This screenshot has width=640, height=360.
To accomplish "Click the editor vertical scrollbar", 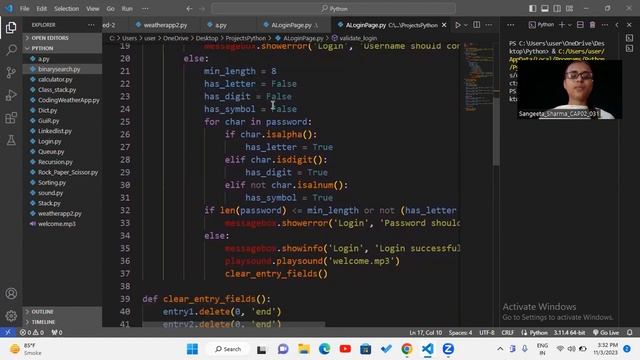I will point(496,131).
